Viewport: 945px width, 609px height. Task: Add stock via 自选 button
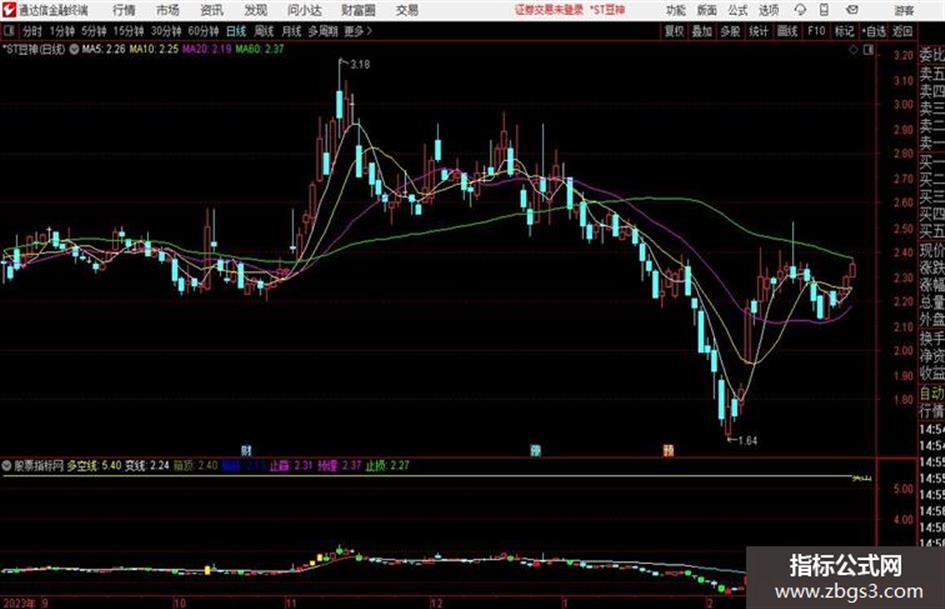[x=873, y=31]
